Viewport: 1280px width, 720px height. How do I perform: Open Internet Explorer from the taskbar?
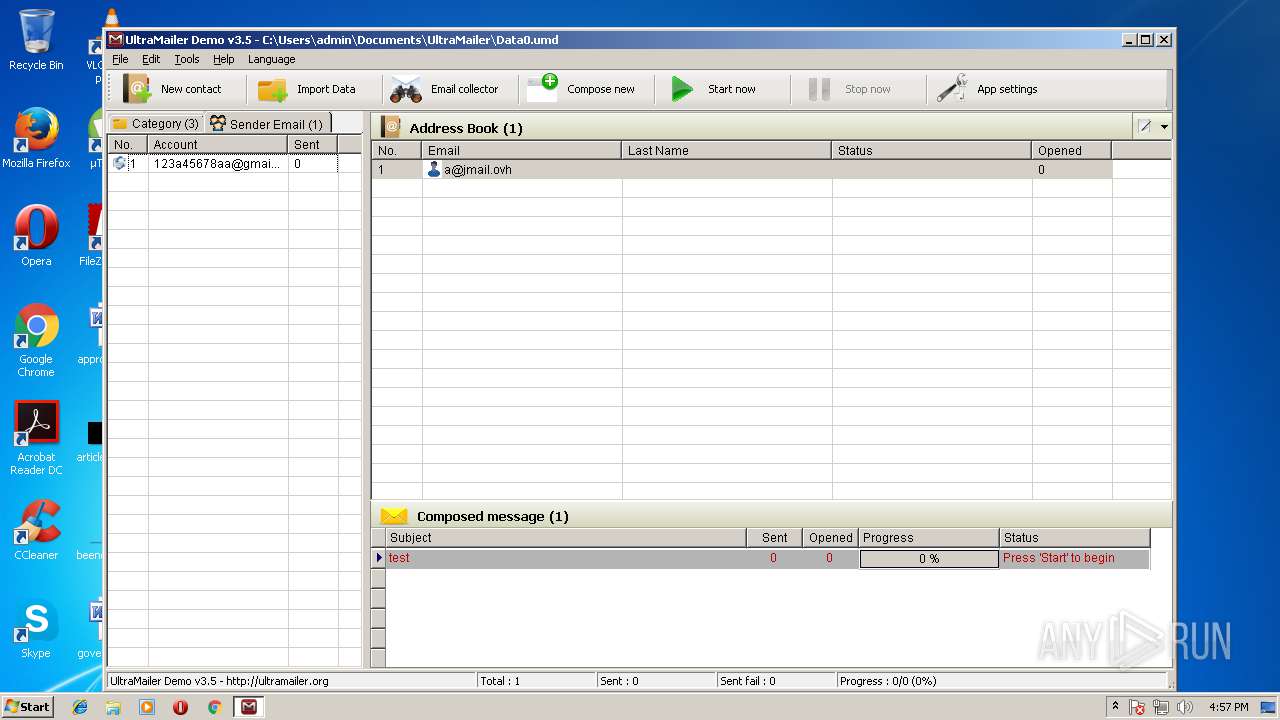tap(80, 707)
